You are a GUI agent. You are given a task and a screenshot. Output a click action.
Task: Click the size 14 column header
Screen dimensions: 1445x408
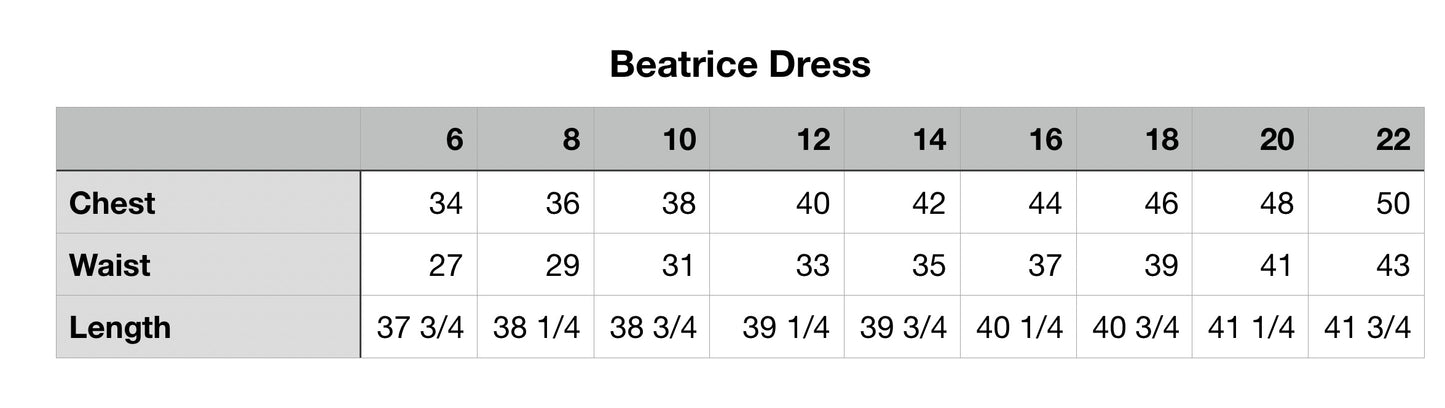(928, 140)
